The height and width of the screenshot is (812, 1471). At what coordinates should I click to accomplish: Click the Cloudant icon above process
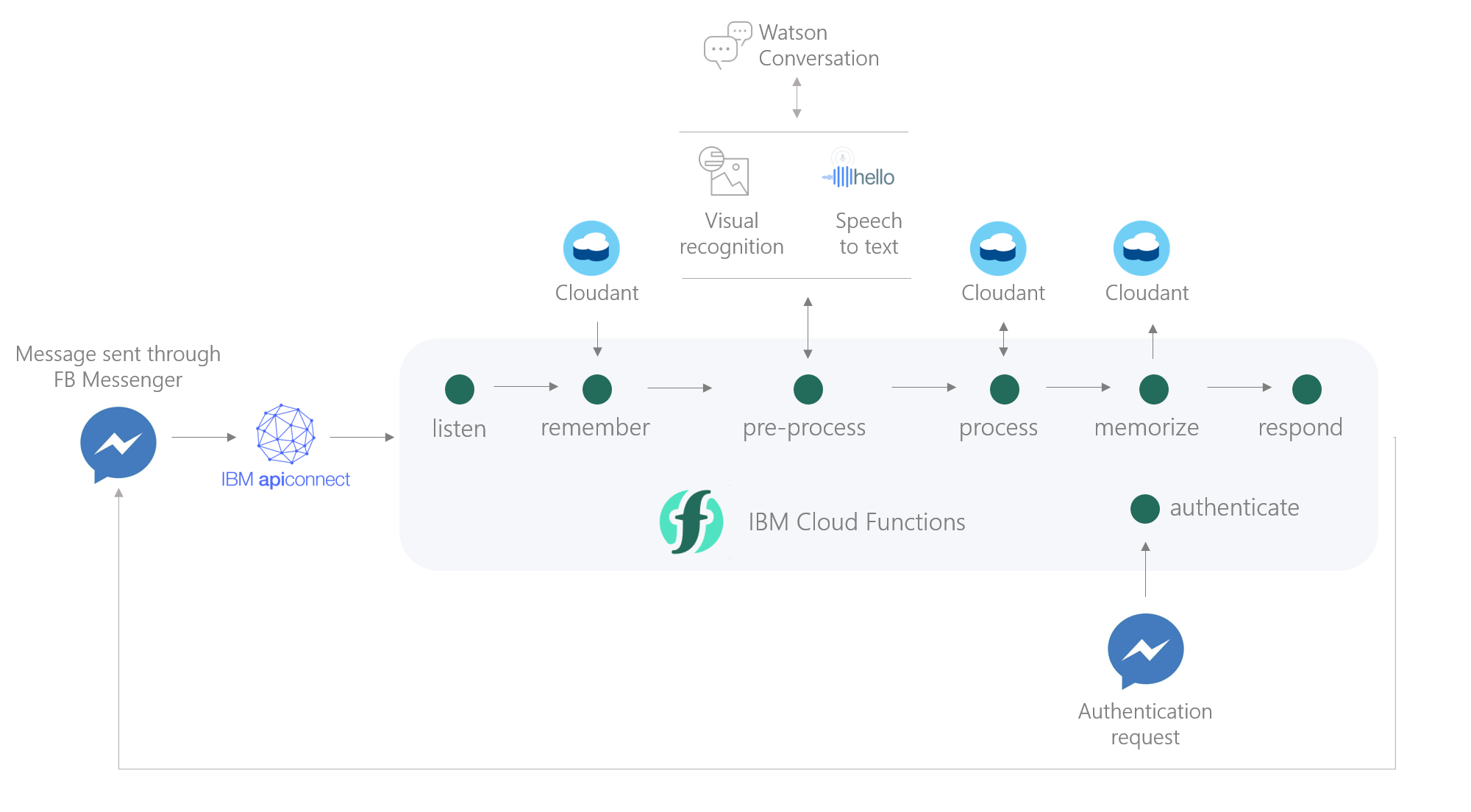click(998, 249)
